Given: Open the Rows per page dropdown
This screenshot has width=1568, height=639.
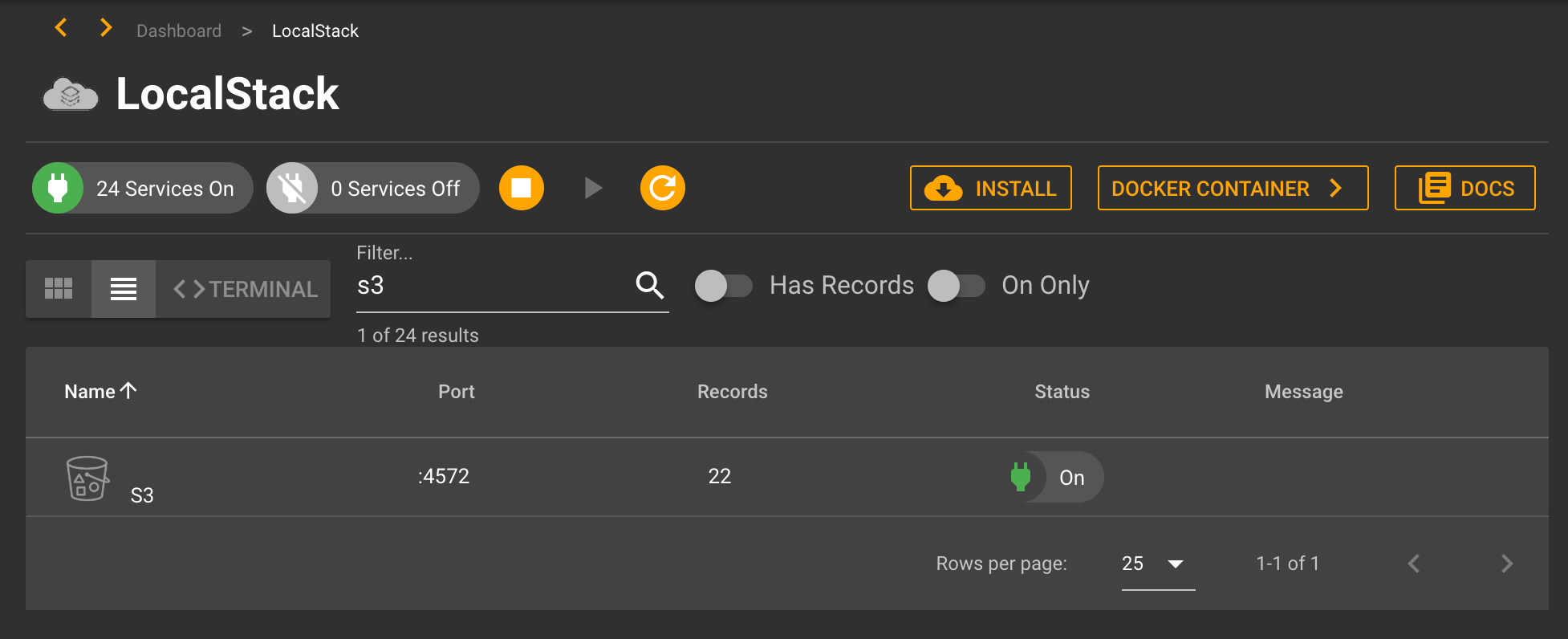Looking at the screenshot, I should pyautogui.click(x=1158, y=564).
